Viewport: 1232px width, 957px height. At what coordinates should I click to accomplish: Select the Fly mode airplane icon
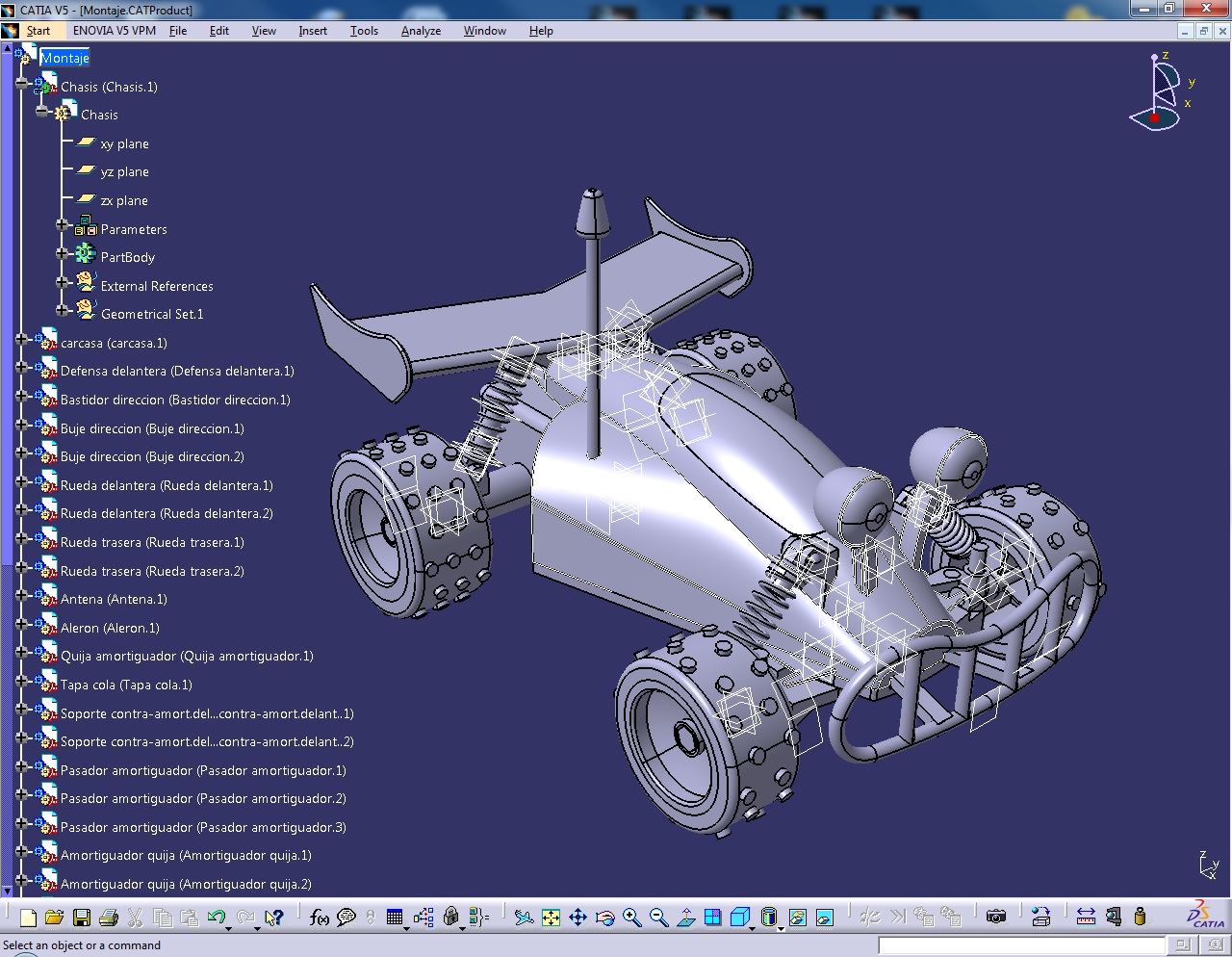tap(524, 918)
